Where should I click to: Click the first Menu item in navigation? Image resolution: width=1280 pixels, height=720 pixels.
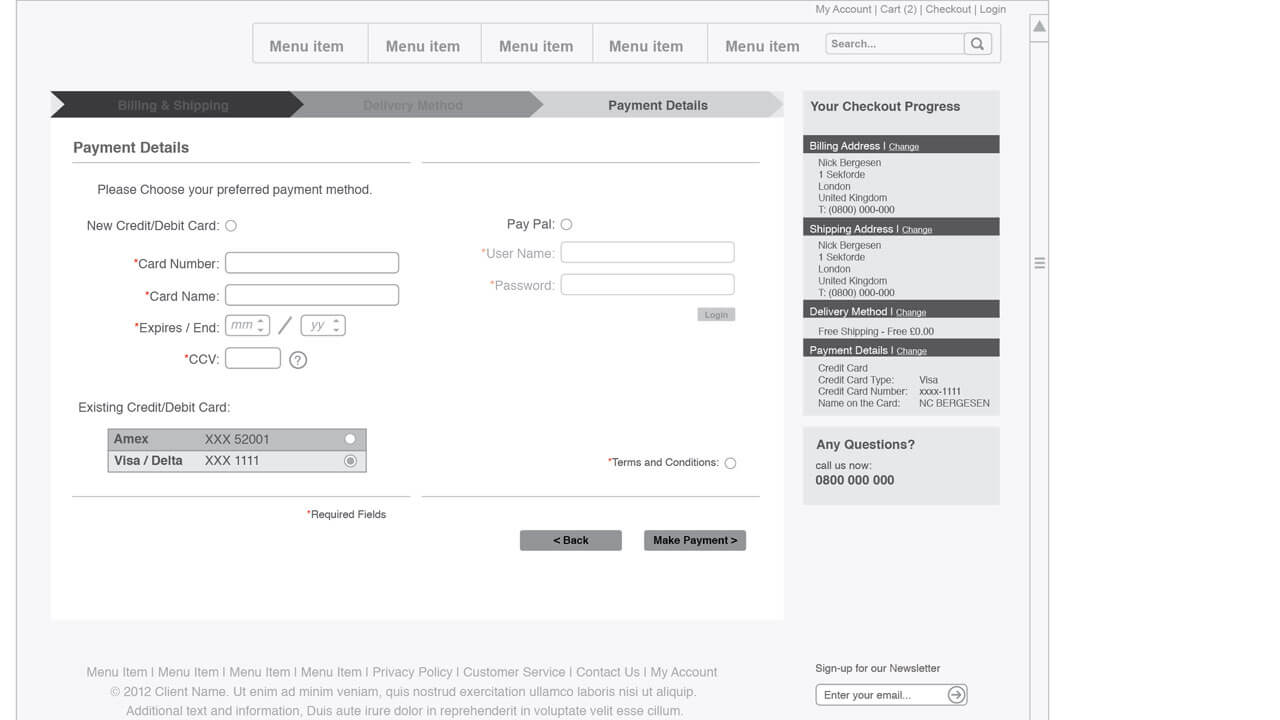tap(306, 46)
